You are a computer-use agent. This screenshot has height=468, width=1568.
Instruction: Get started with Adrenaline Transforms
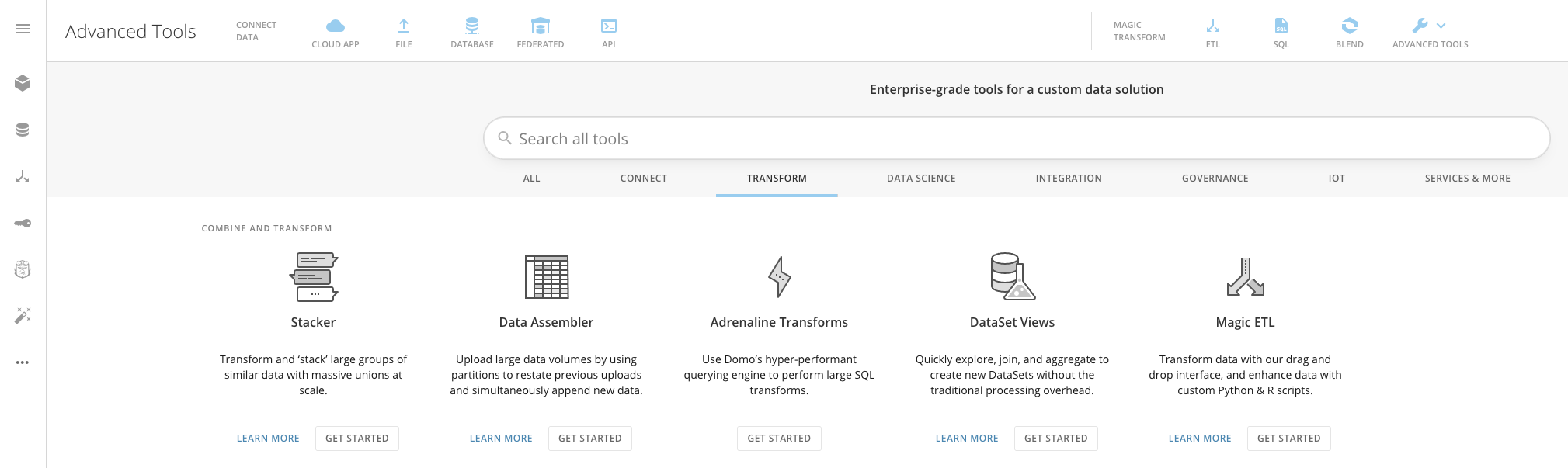[779, 439]
